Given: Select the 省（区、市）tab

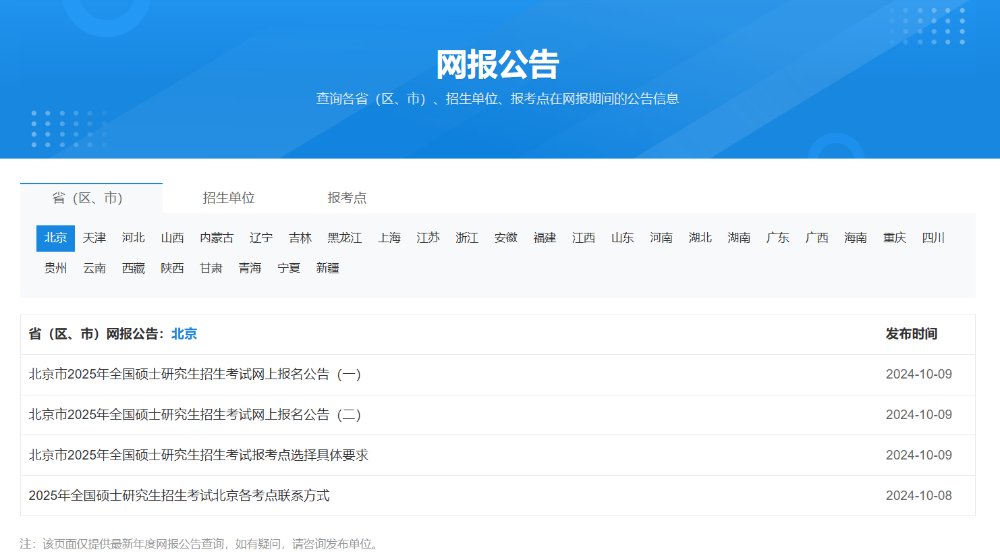Looking at the screenshot, I should pyautogui.click(x=91, y=198).
